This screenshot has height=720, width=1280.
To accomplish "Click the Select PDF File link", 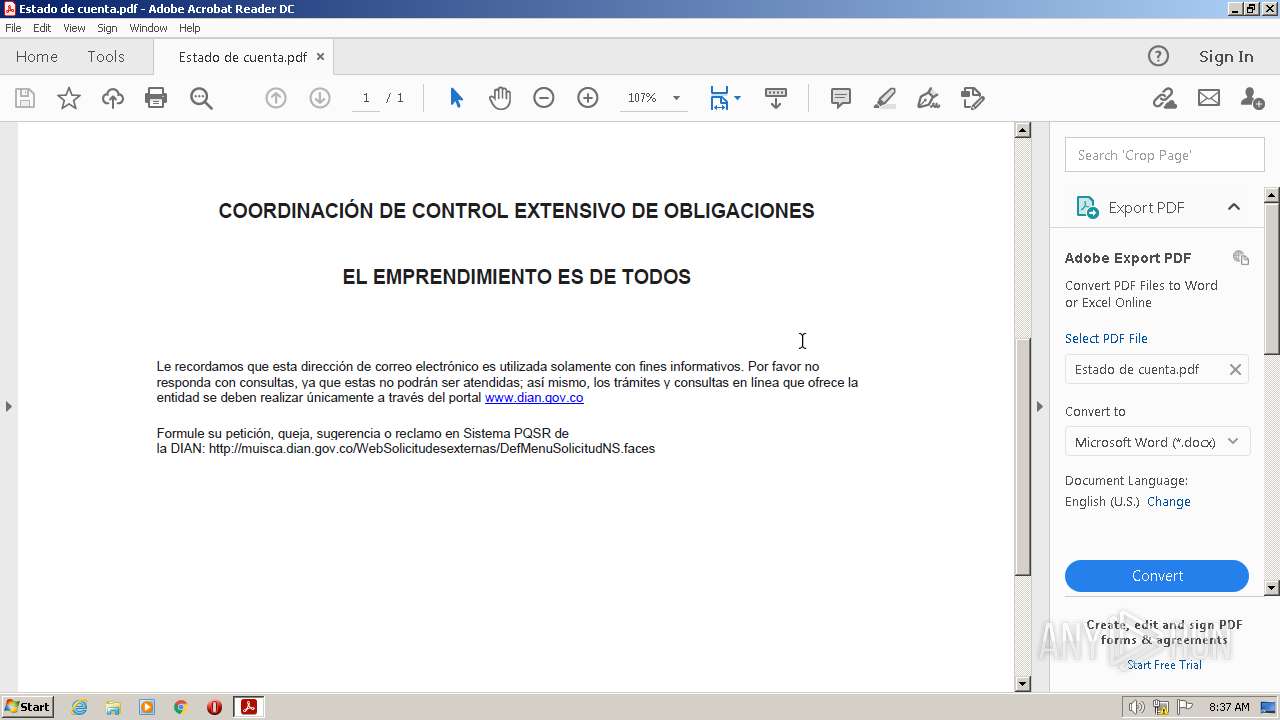I will tap(1106, 339).
